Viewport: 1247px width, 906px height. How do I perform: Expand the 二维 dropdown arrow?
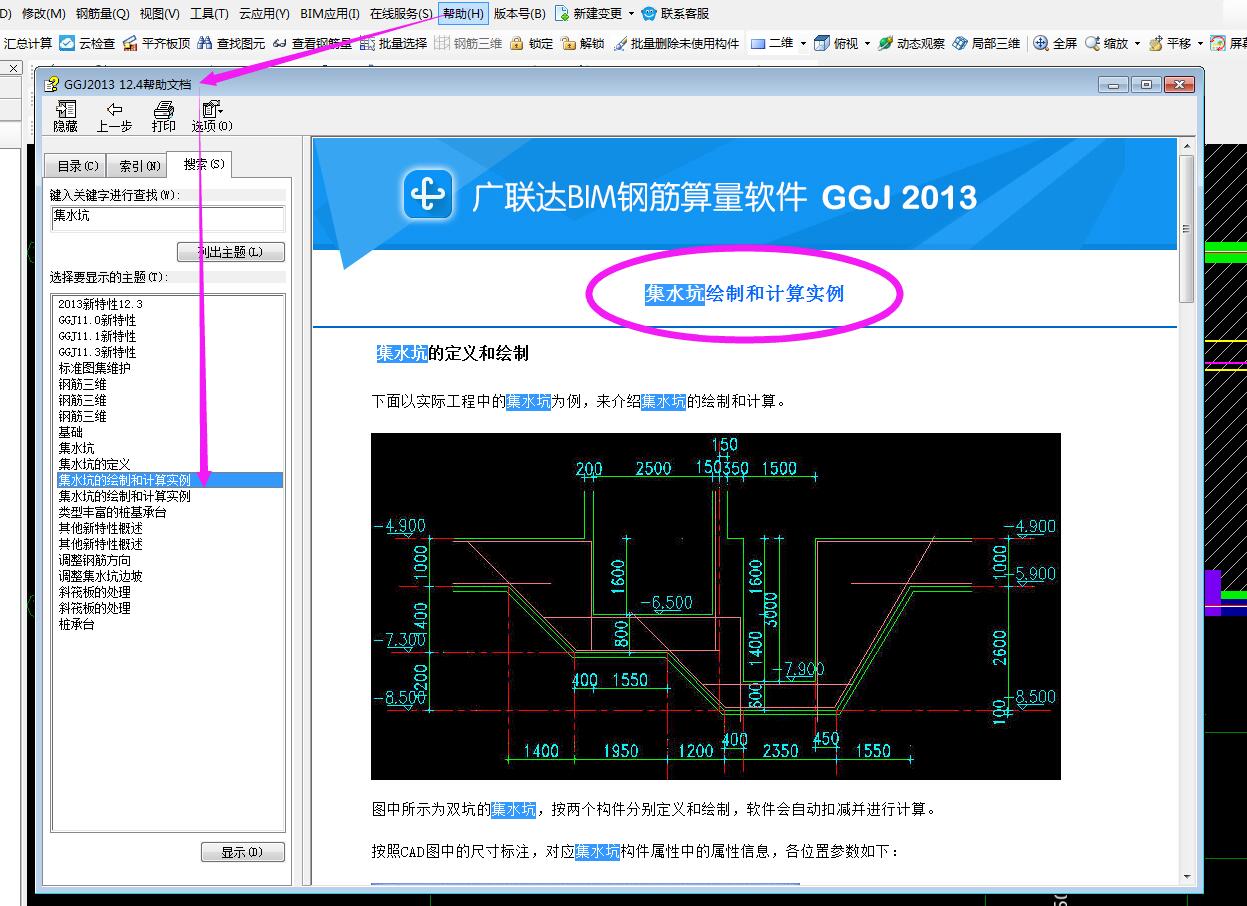coord(803,43)
